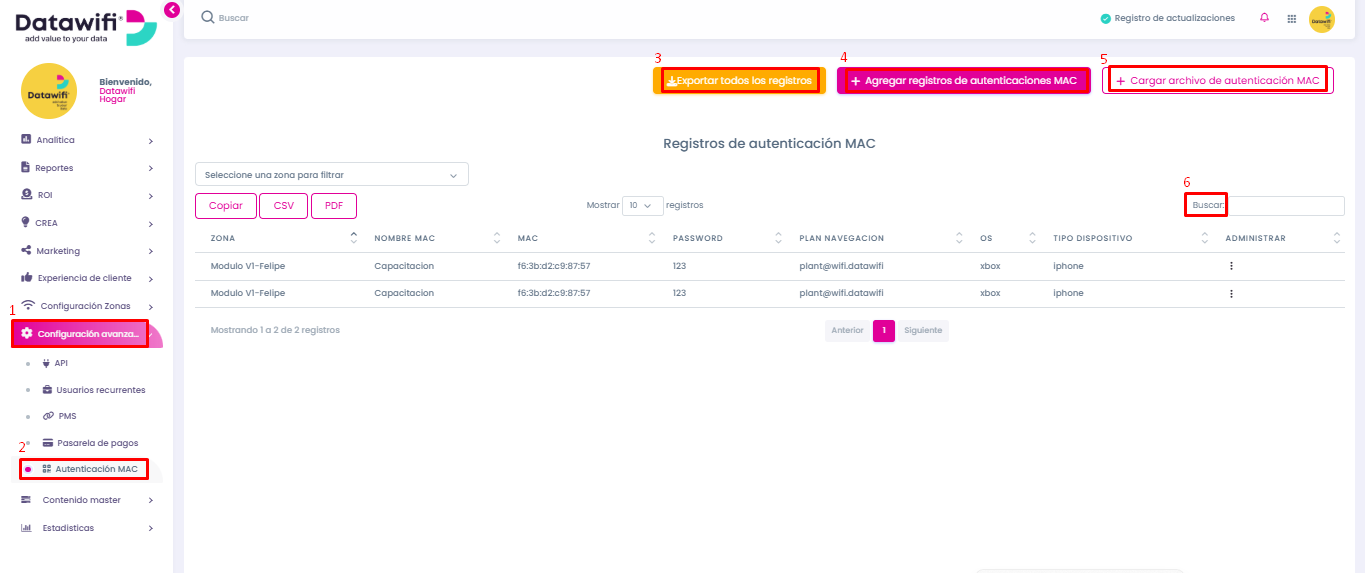Open the zone filter dropdown
This screenshot has height=573, width=1365.
pyautogui.click(x=332, y=175)
